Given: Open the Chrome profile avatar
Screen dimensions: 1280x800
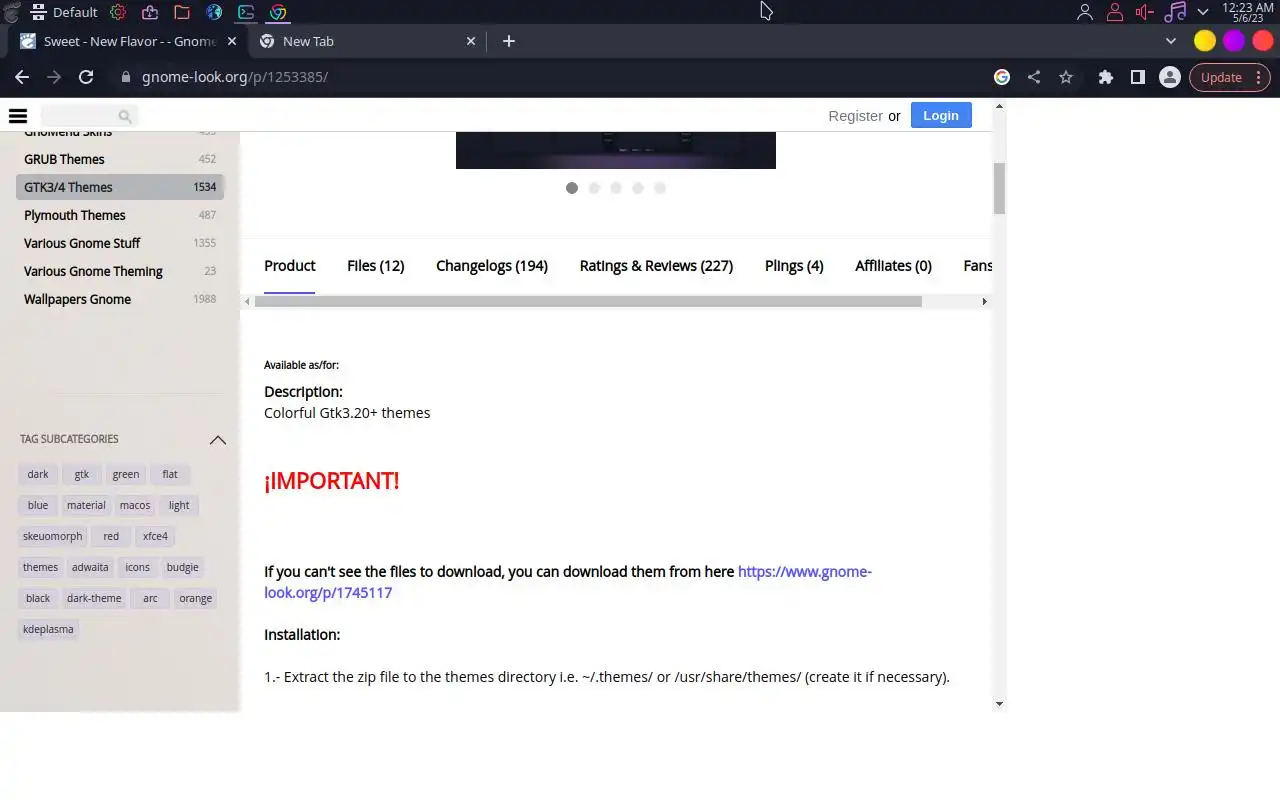Looking at the screenshot, I should (x=1170, y=77).
